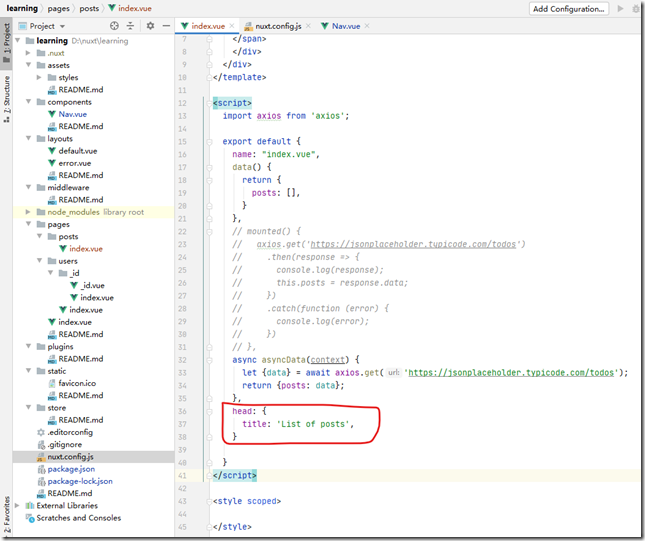Close the index.vue editor tab
Screen dimensions: 645x541
[x=232, y=26]
